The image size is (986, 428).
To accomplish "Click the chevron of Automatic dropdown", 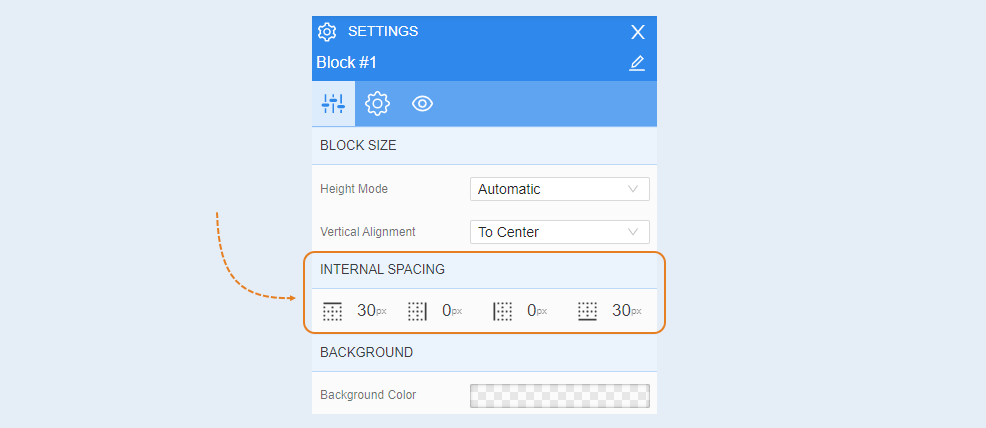I will (633, 189).
